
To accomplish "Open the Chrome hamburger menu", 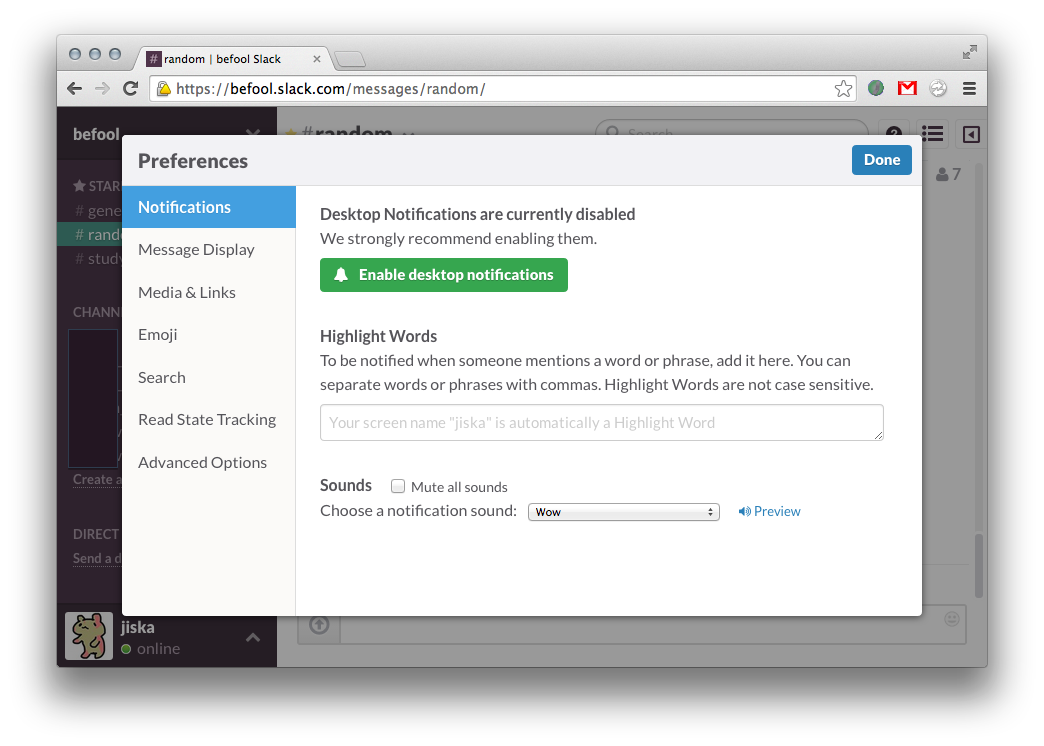I will [x=969, y=88].
